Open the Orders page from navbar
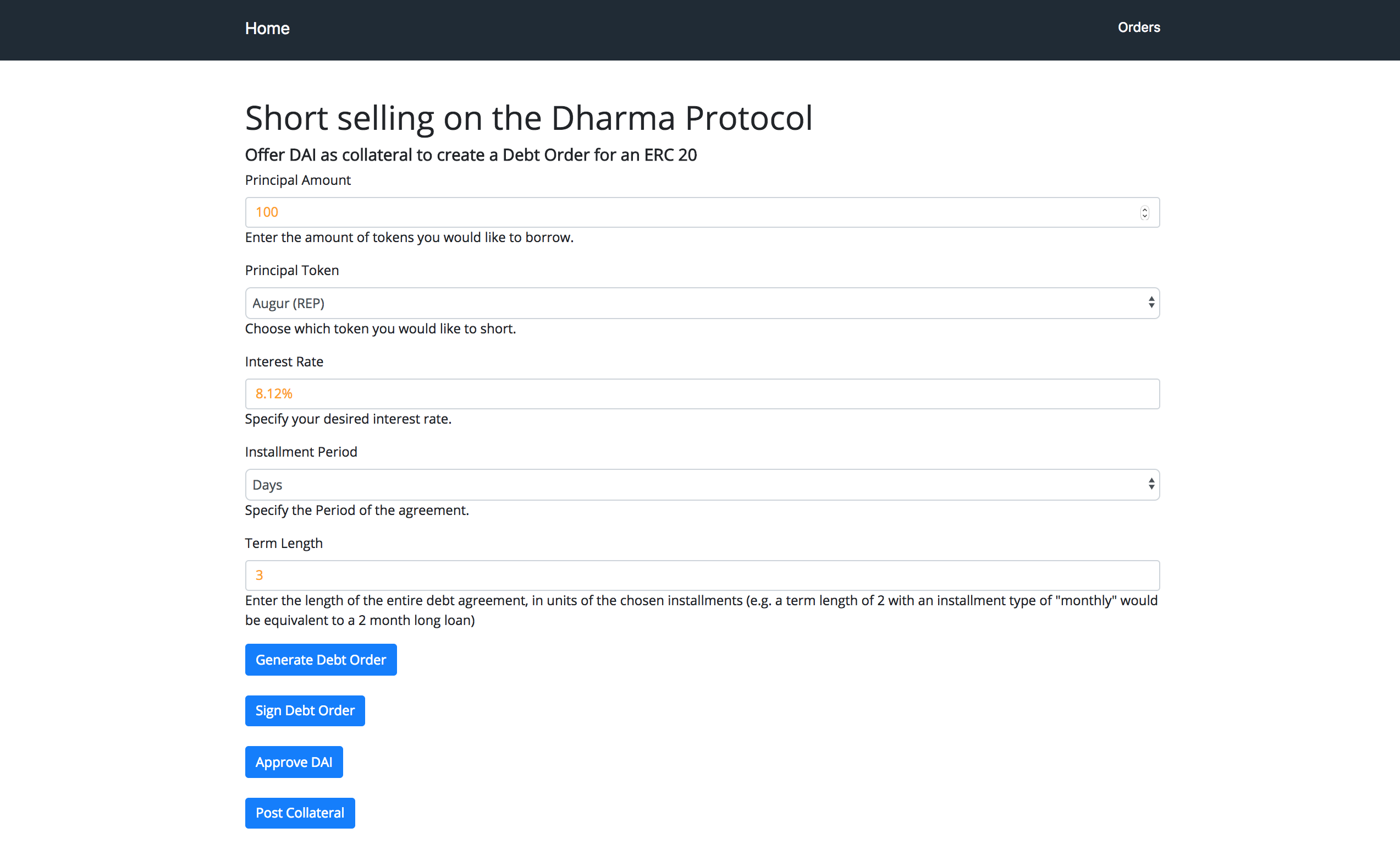Viewport: 1400px width, 844px height. (1138, 28)
